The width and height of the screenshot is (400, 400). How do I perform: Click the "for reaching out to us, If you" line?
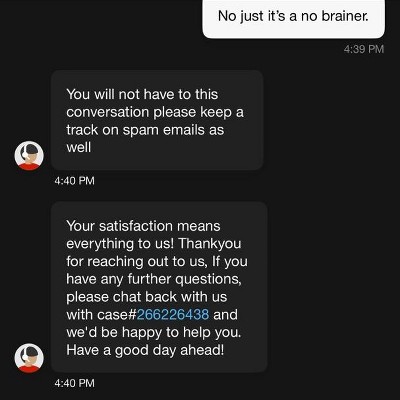(x=157, y=261)
